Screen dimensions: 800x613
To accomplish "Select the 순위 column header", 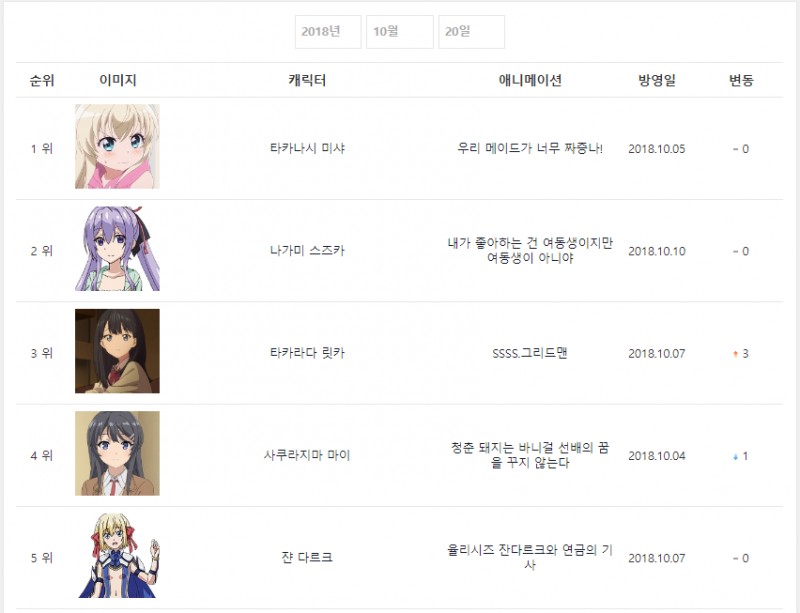I will pos(42,80).
